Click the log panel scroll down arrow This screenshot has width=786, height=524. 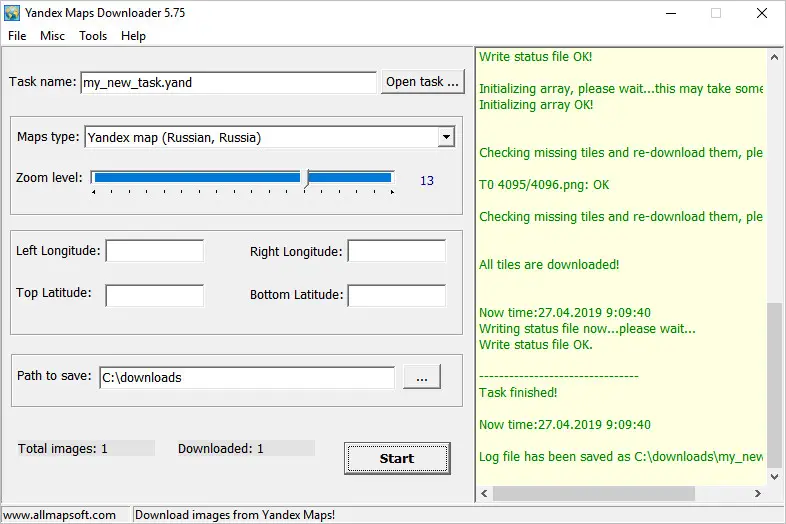tap(774, 477)
